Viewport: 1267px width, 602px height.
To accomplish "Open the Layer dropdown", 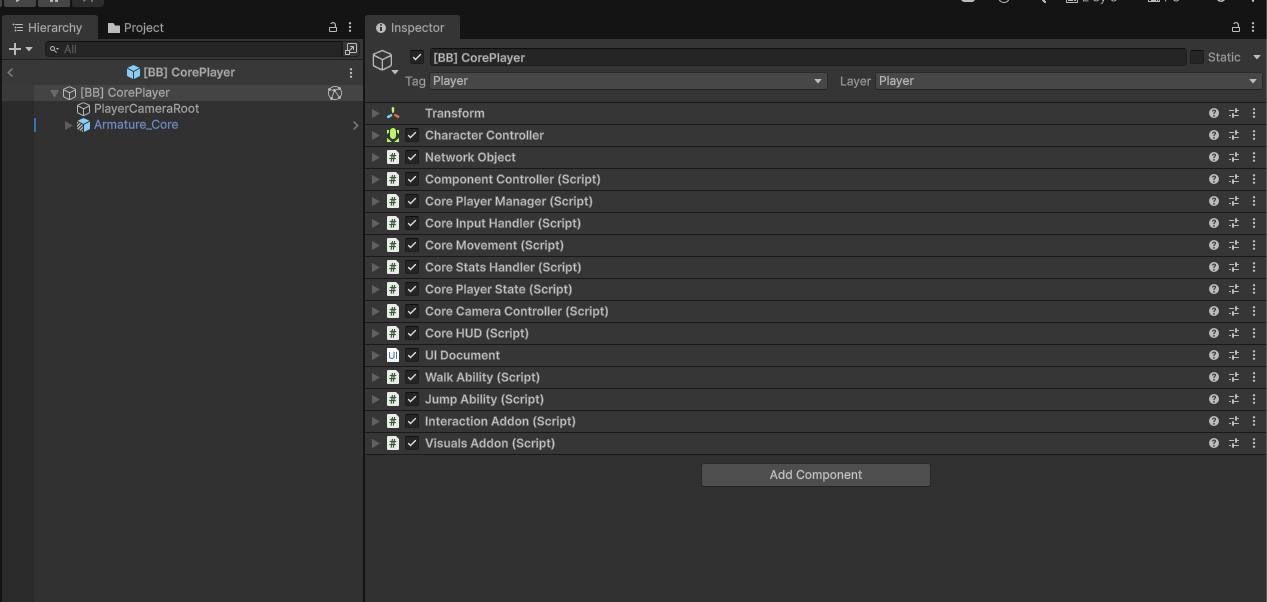I will (1068, 81).
